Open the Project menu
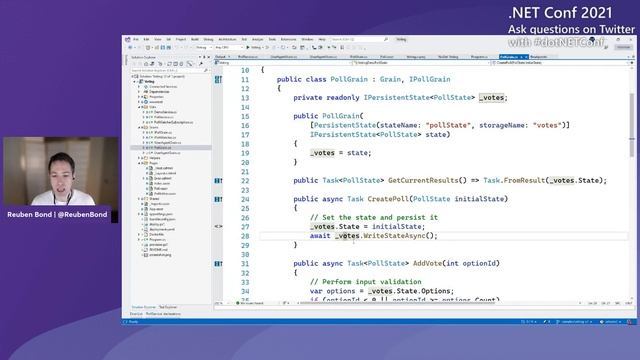The image size is (640, 360). click(x=181, y=40)
